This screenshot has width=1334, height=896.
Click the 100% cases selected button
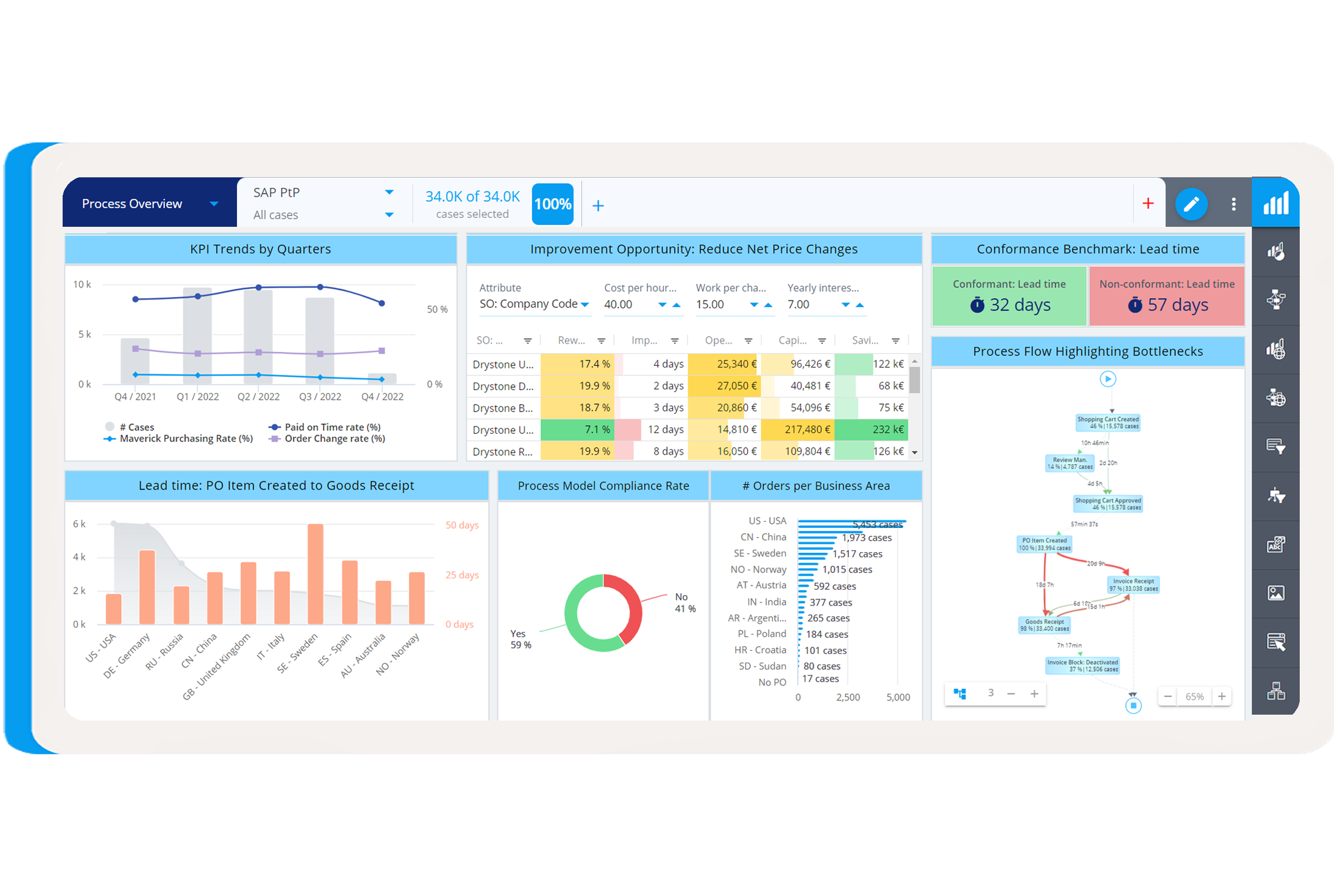pos(552,204)
